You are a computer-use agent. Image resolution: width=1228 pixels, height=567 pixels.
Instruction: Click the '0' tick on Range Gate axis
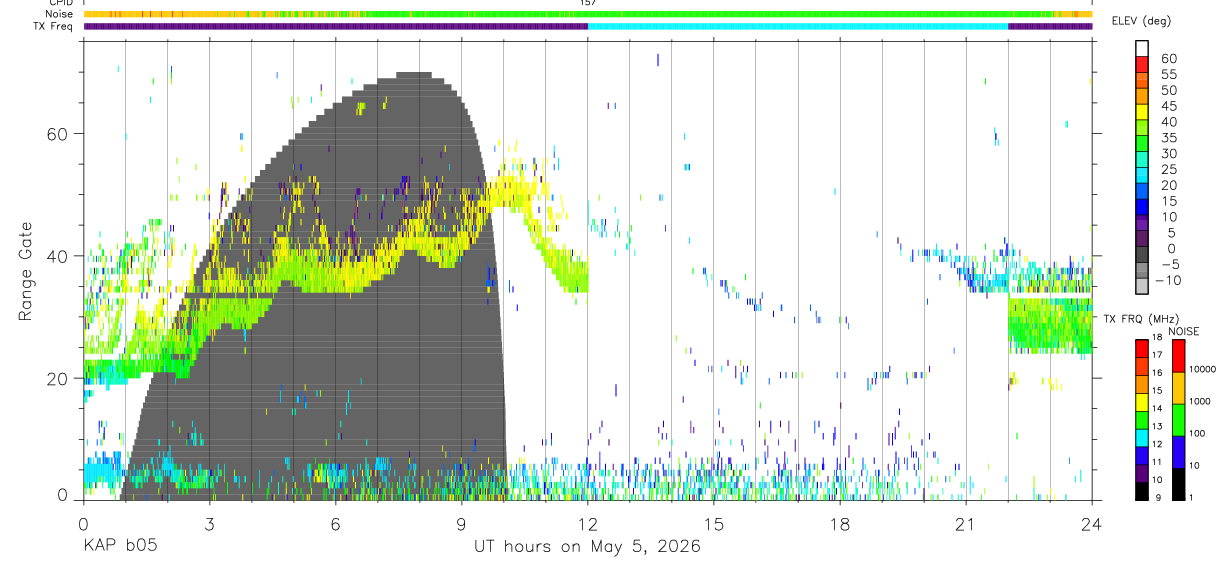coord(62,494)
